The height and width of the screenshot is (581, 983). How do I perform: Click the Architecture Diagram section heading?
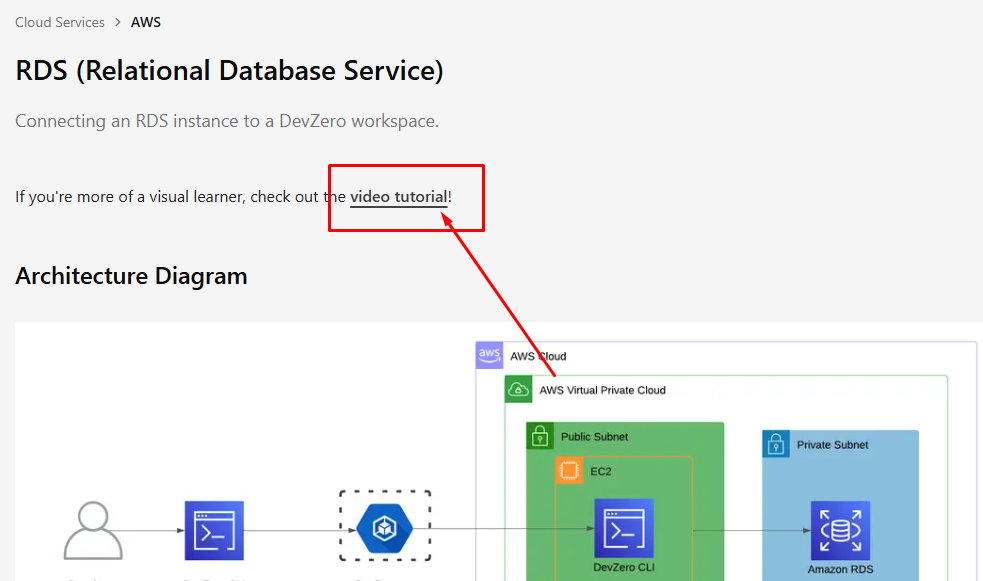point(131,276)
